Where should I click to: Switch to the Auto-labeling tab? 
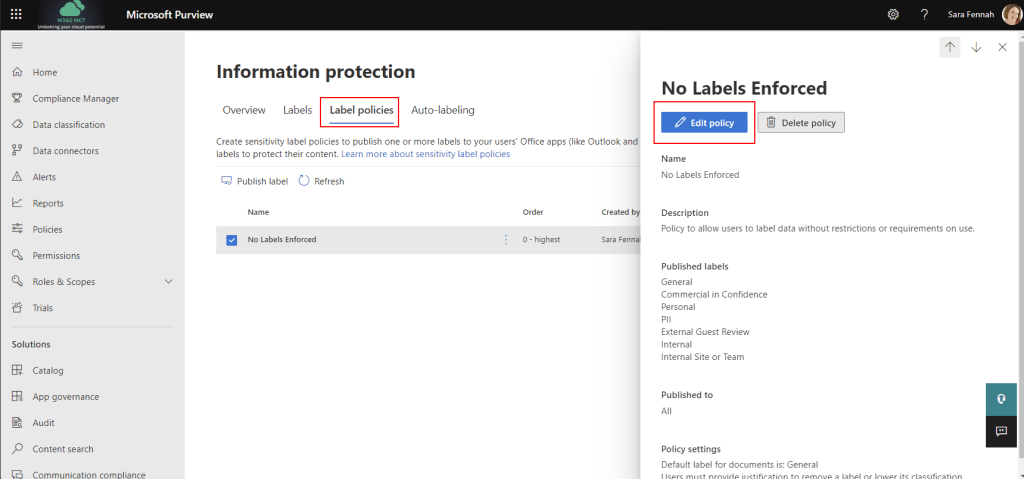pyautogui.click(x=442, y=110)
